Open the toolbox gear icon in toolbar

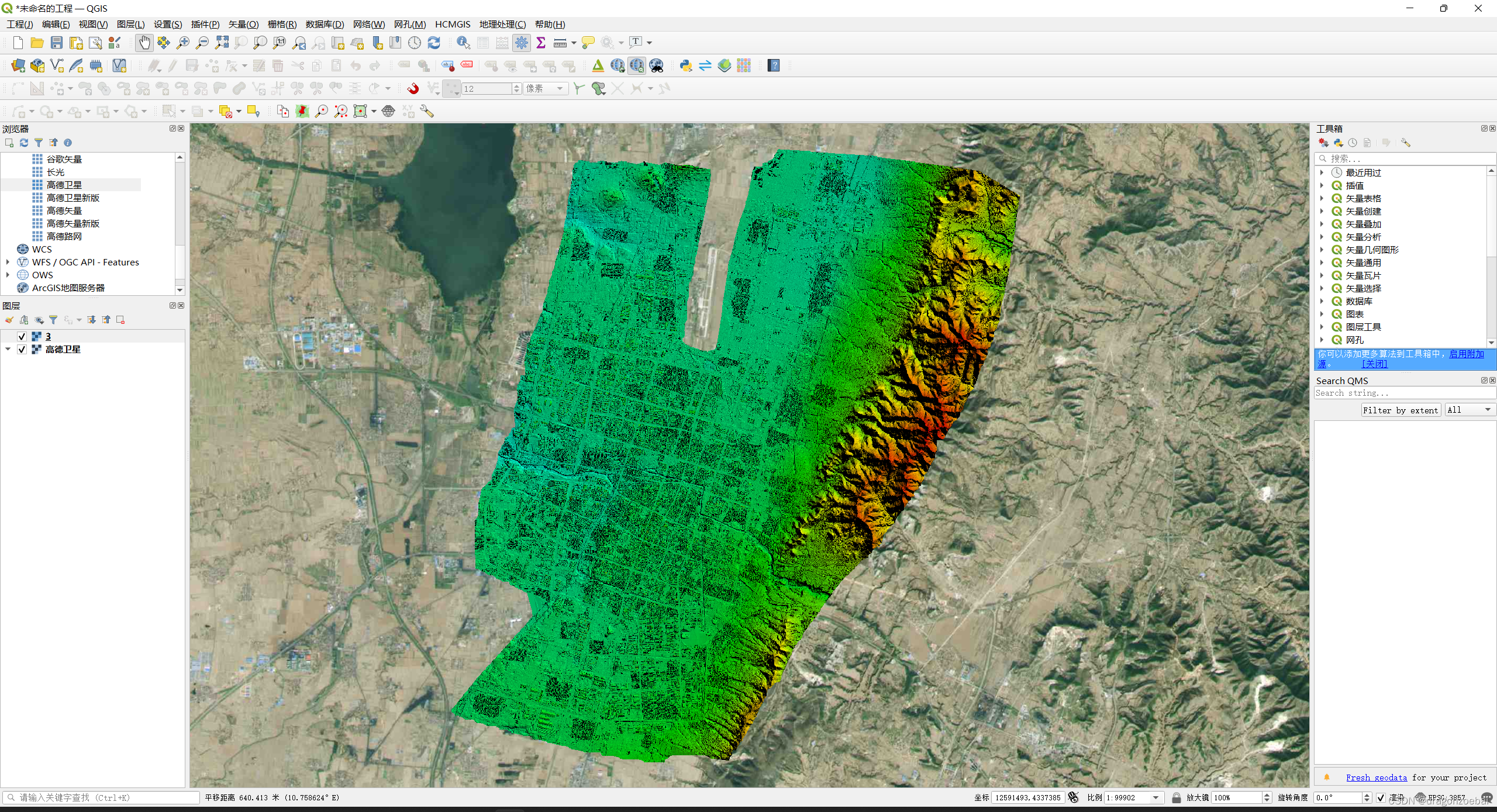pyautogui.click(x=522, y=43)
